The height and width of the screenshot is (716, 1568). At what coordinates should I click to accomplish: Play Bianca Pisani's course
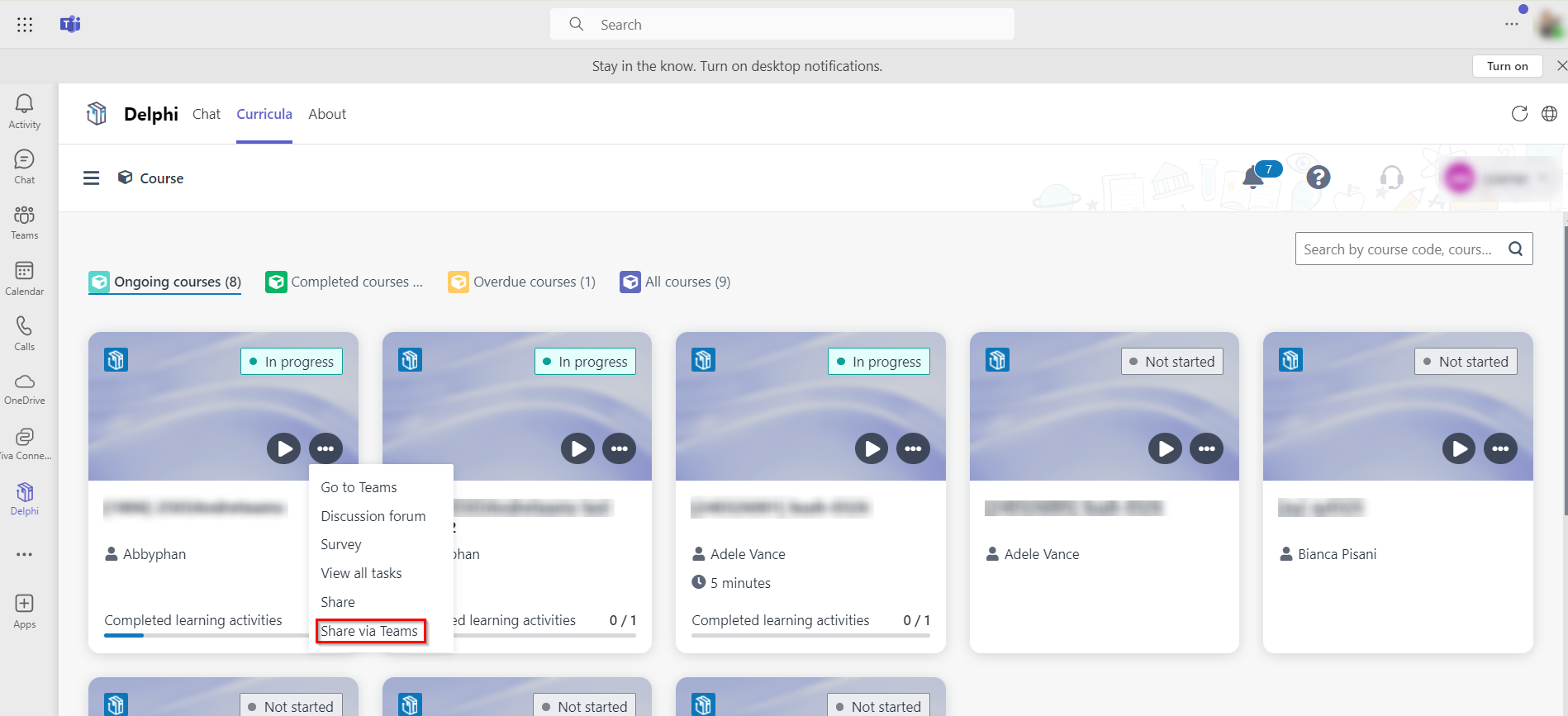point(1459,448)
